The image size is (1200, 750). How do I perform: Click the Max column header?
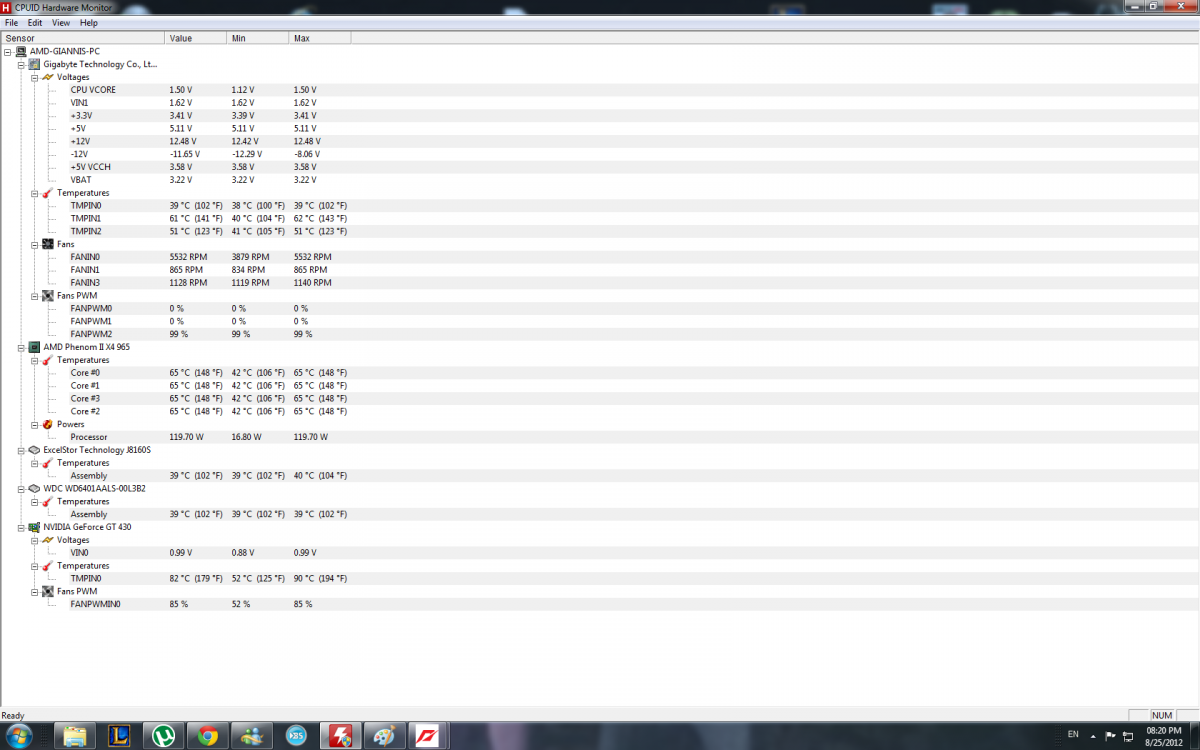[320, 38]
